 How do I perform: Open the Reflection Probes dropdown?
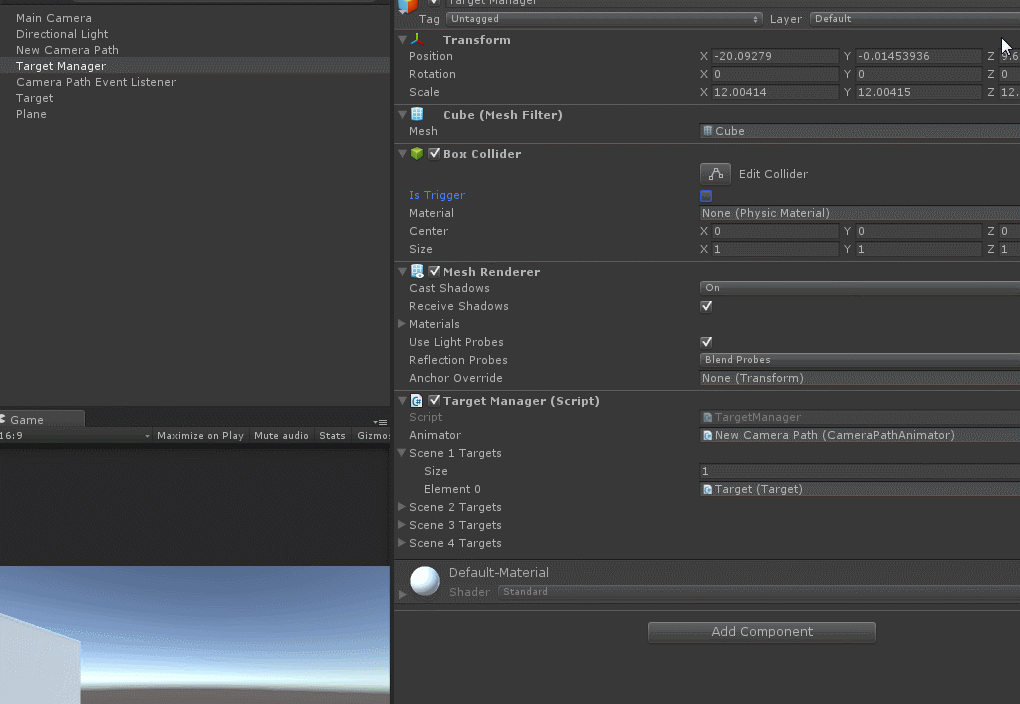[859, 360]
